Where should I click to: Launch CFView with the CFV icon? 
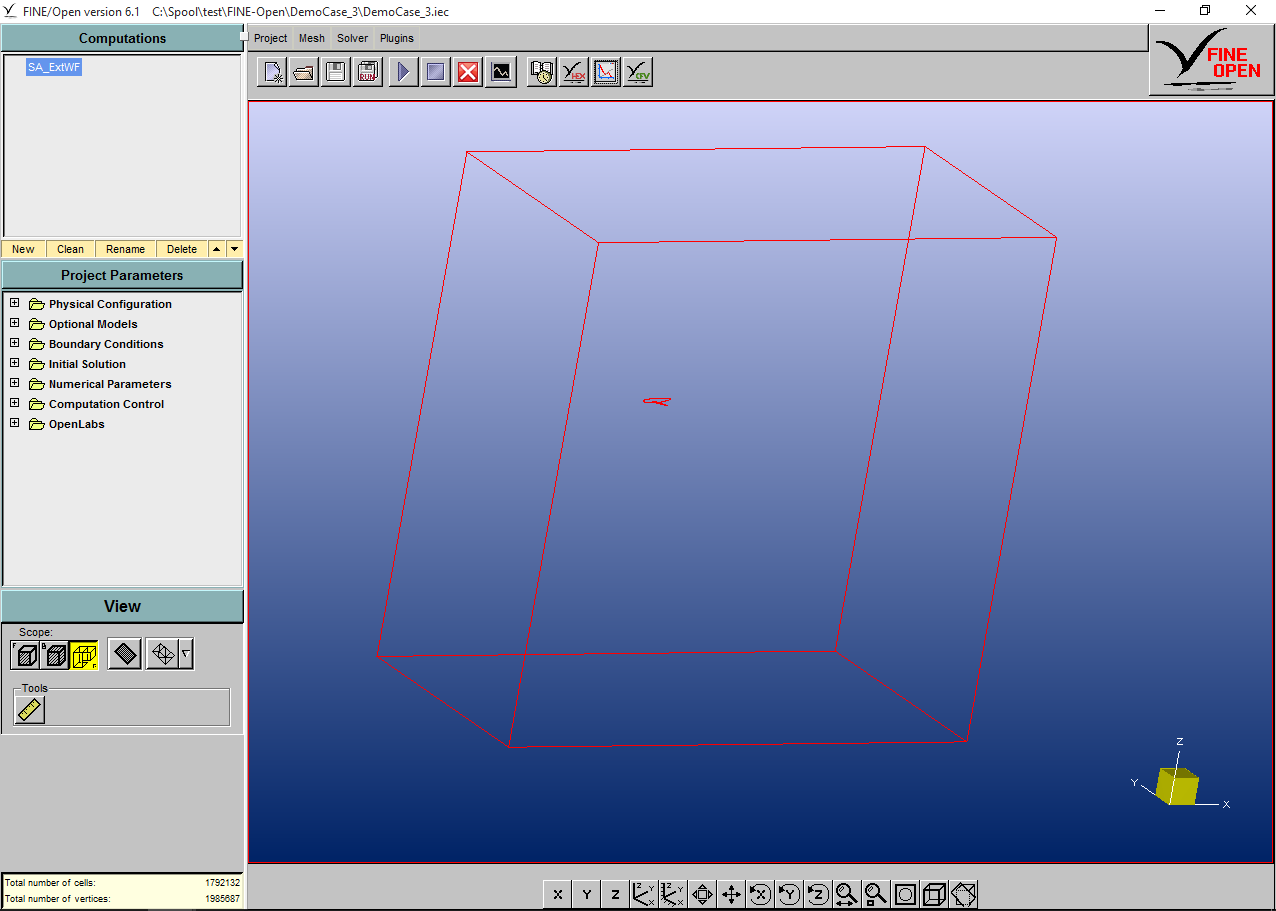pyautogui.click(x=638, y=72)
